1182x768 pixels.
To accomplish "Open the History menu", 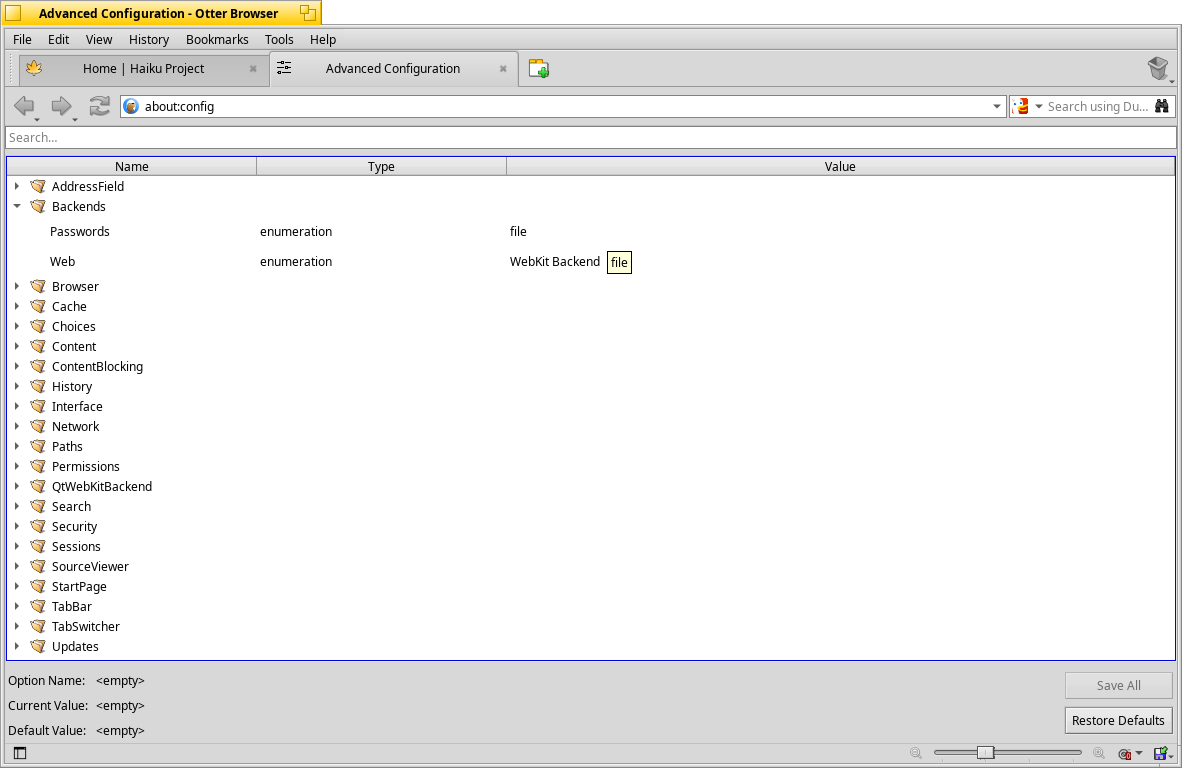I will (149, 39).
